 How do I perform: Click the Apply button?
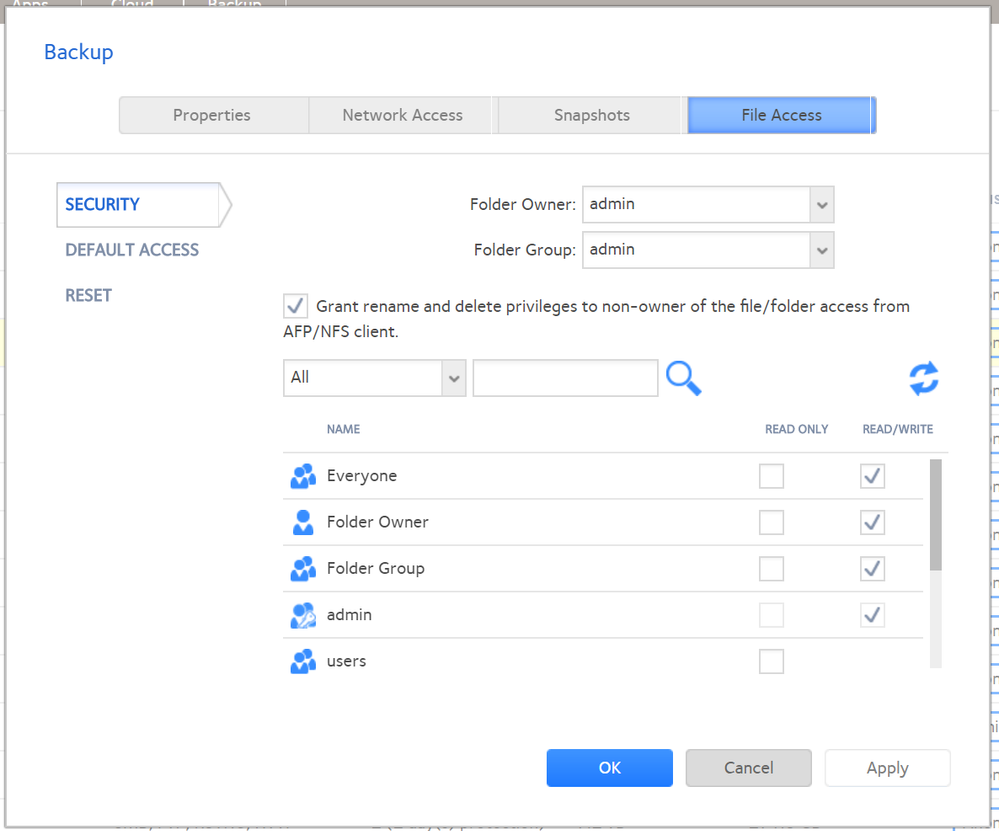[x=888, y=768]
